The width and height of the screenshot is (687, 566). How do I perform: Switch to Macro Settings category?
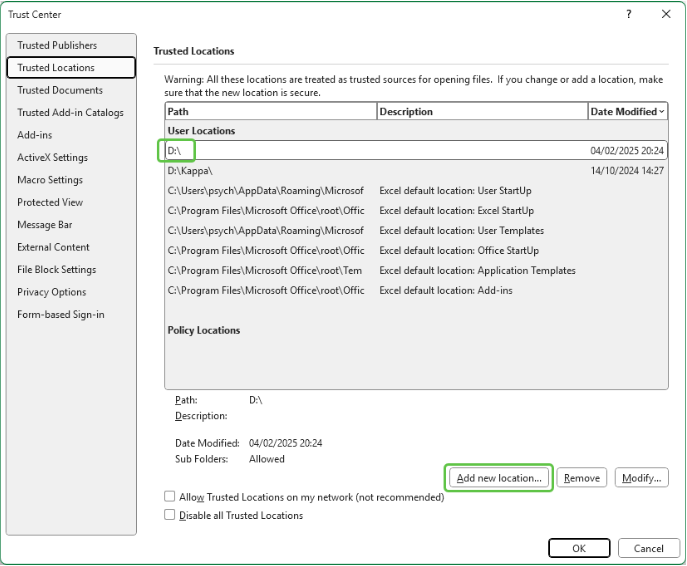pos(50,180)
